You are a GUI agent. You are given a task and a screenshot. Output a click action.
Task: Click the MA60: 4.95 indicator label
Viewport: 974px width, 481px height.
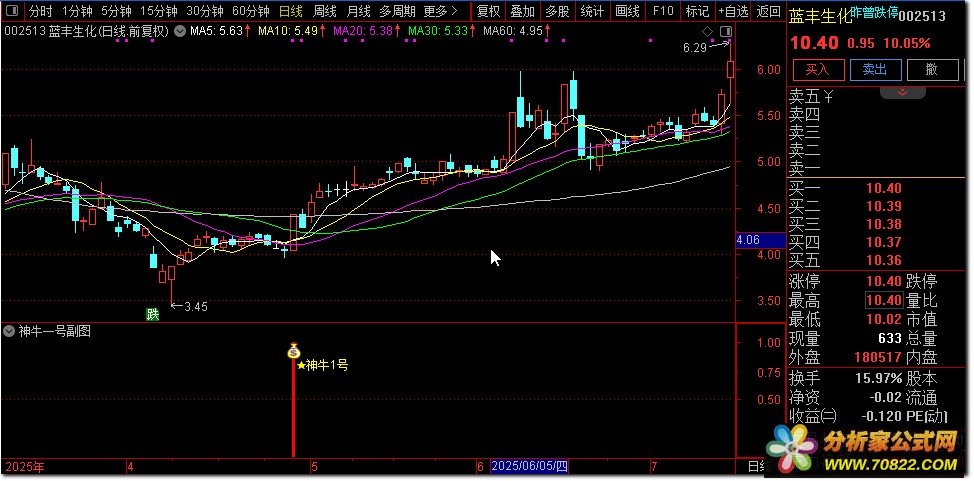pyautogui.click(x=517, y=31)
